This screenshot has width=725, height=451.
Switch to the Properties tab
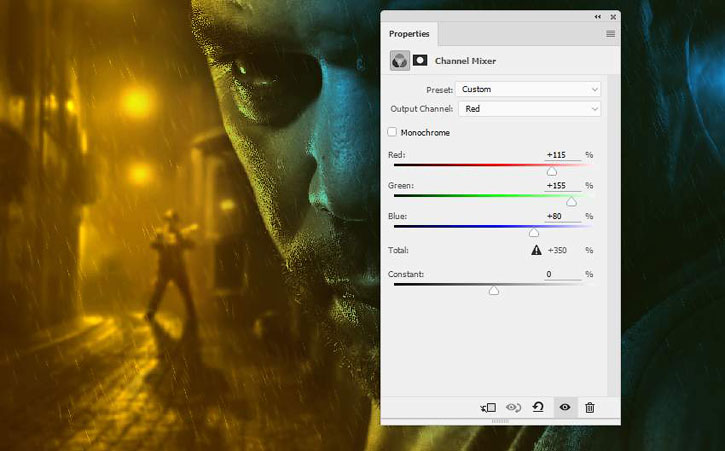click(409, 34)
